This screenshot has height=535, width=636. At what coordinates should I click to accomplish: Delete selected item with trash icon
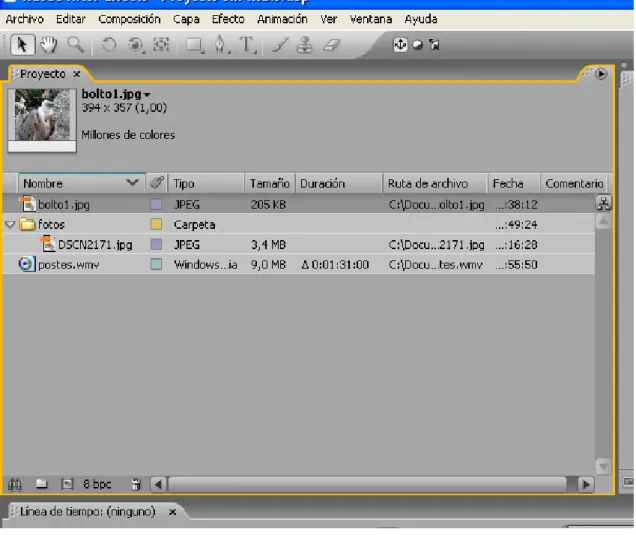coord(136,484)
